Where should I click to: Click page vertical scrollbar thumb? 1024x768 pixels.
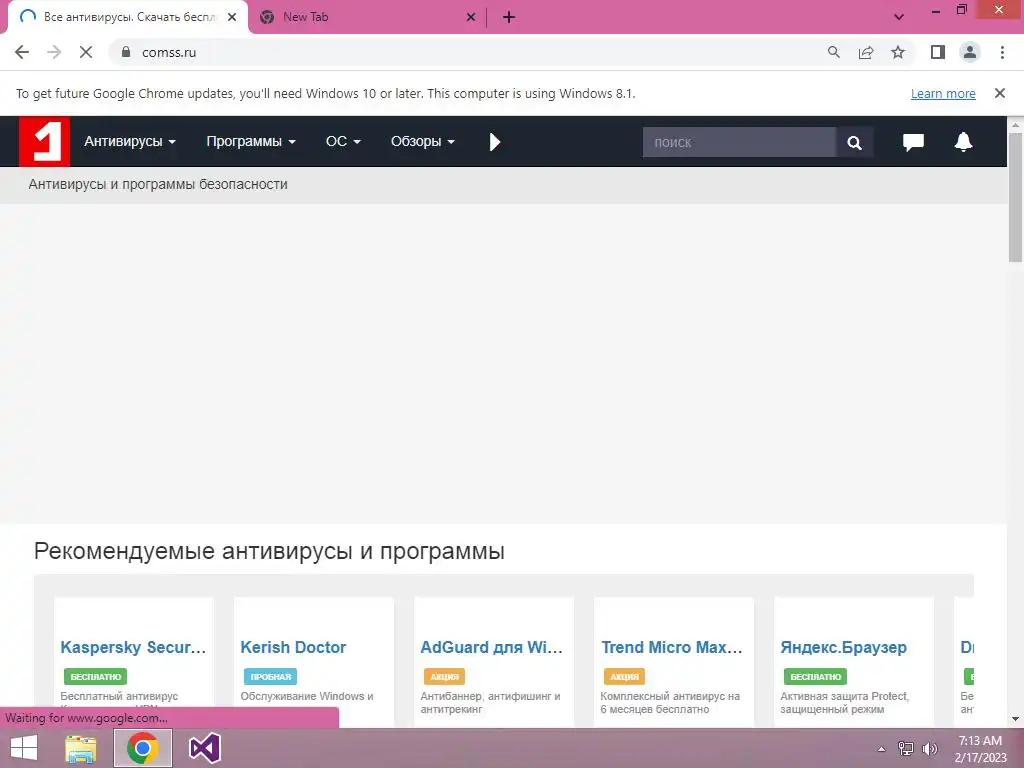pos(1016,196)
